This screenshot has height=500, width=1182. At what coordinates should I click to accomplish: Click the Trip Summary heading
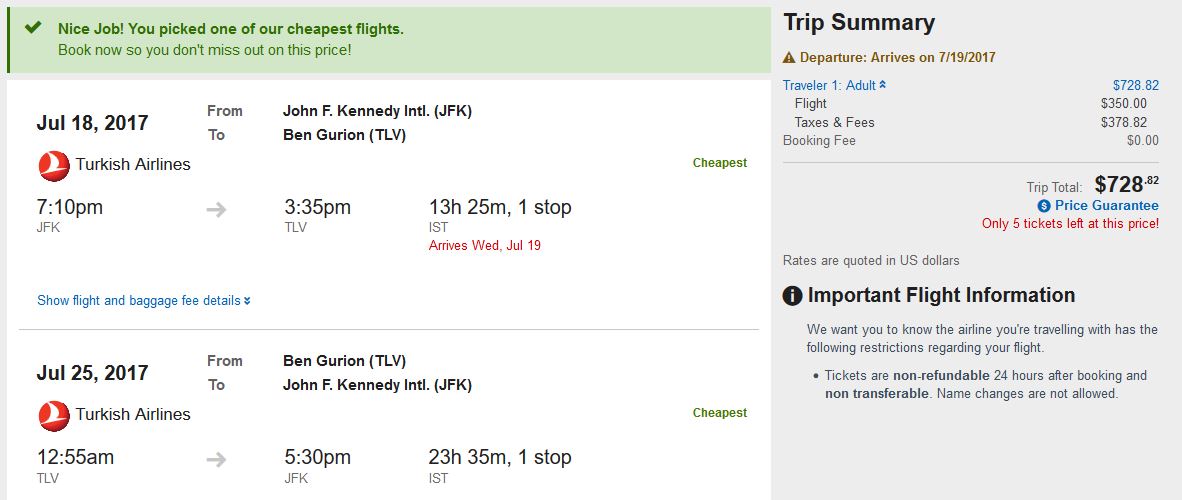pos(859,23)
